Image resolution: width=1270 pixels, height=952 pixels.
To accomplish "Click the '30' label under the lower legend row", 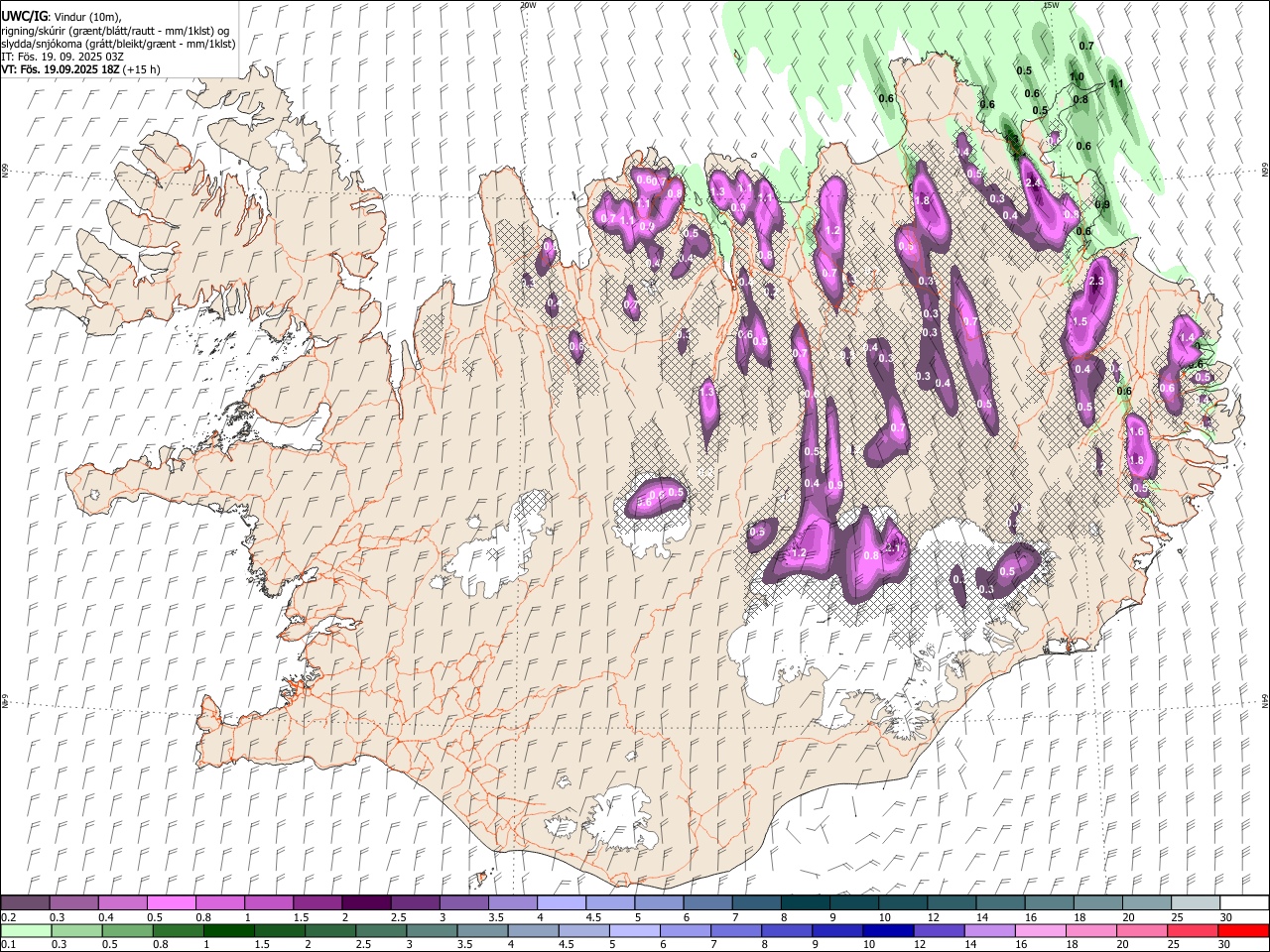I will point(1226,945).
